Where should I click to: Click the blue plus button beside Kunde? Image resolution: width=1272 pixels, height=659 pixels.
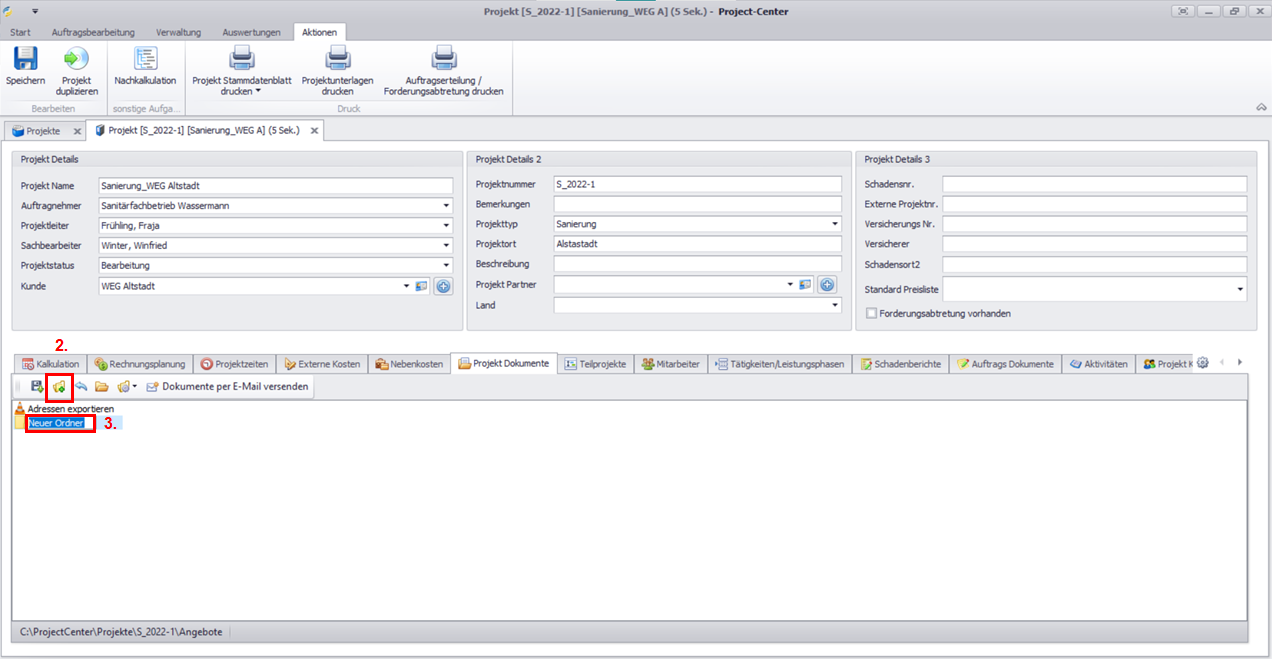click(442, 286)
